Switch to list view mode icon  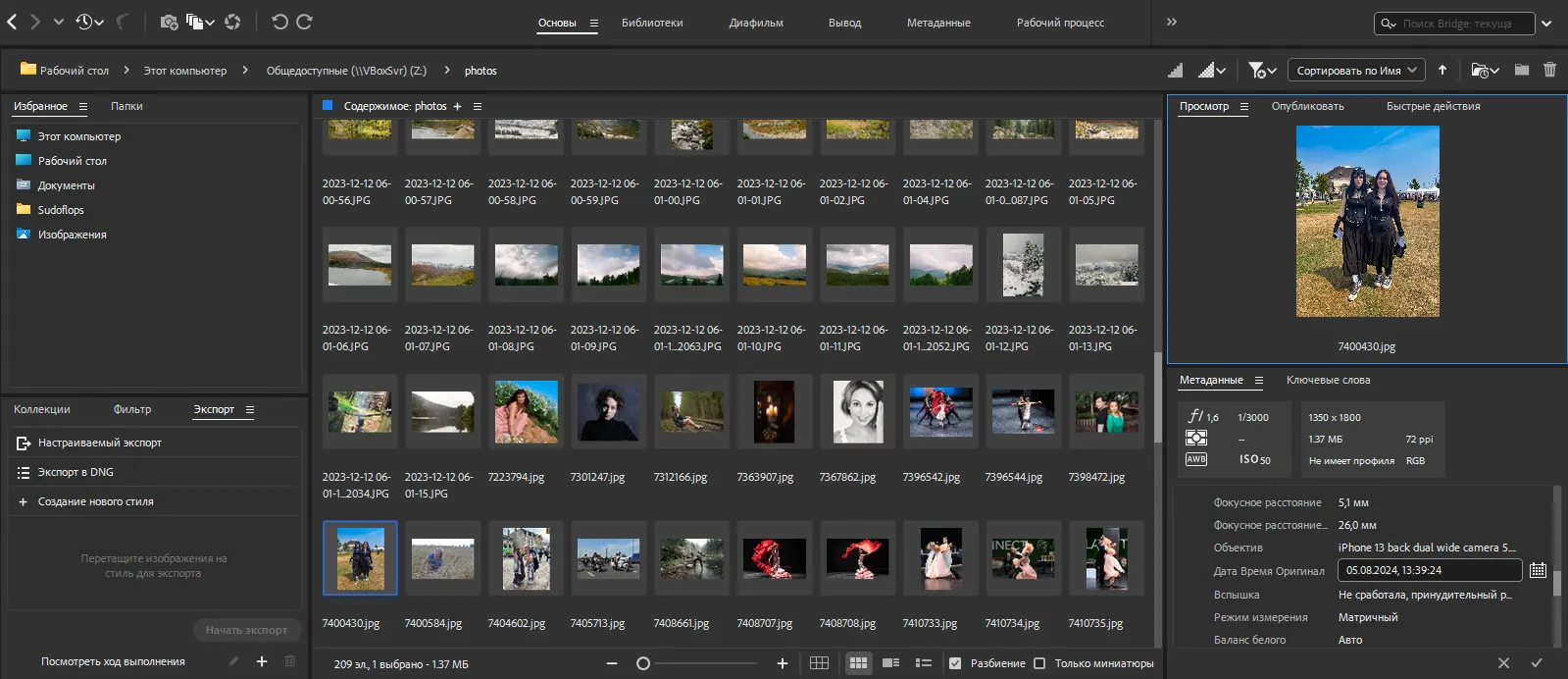pos(923,663)
